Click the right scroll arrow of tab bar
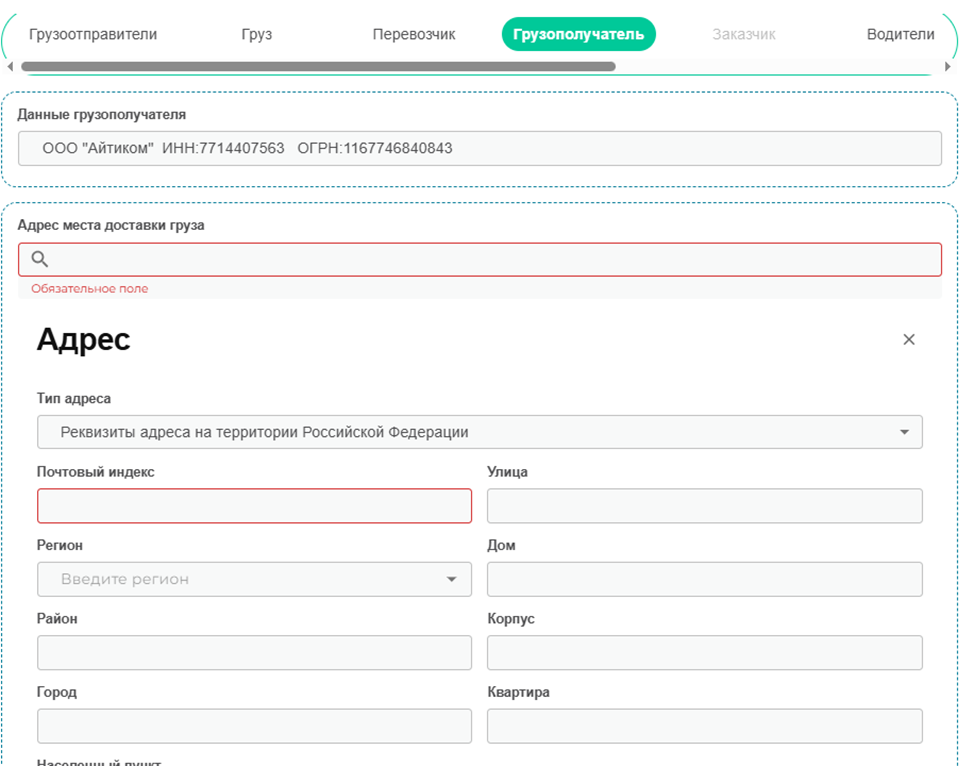Viewport: 974px width, 766px height. 948,67
